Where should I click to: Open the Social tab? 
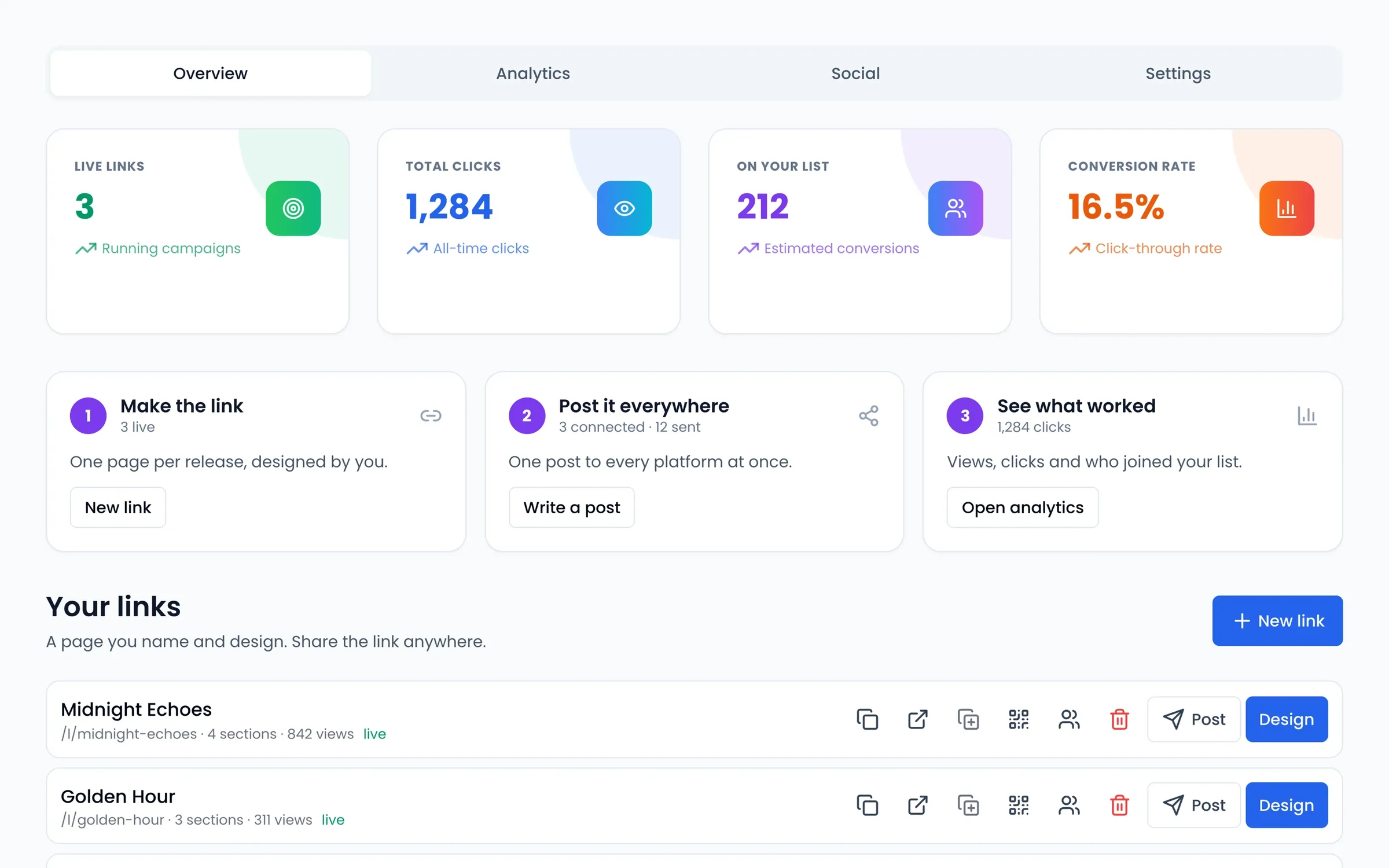[855, 73]
